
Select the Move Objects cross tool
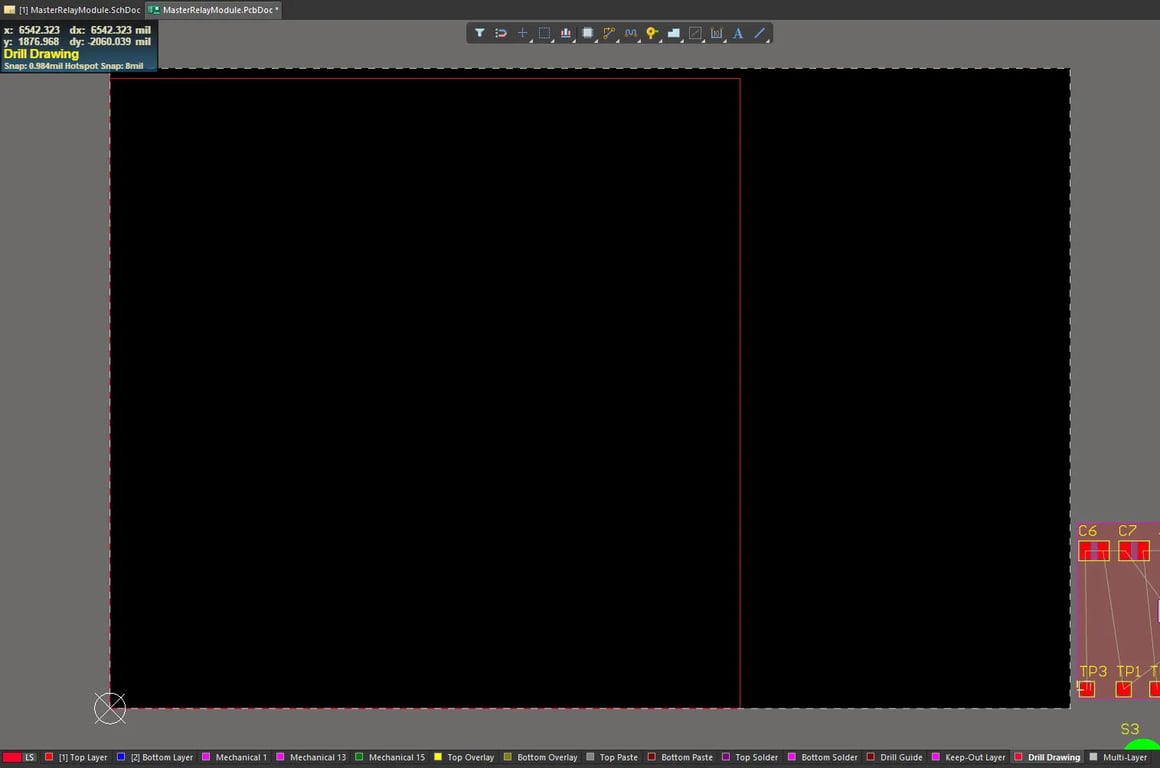pos(522,33)
